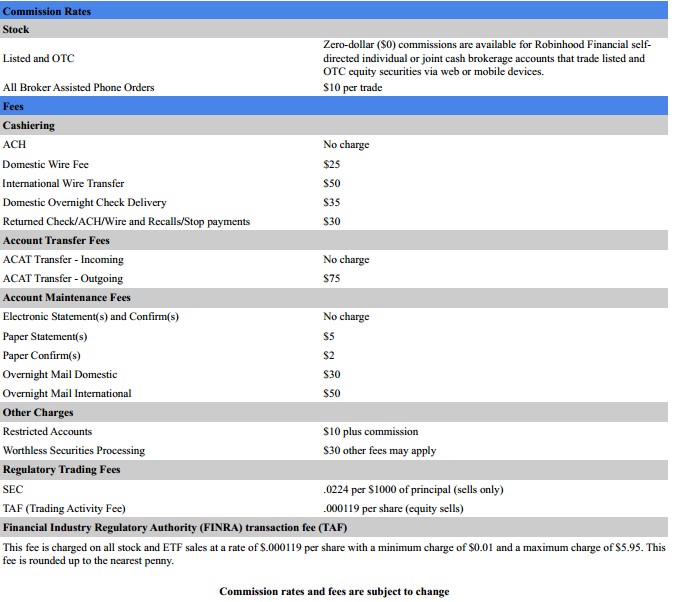
Task: Click ACAT Transfer - Incoming label
Action: click(63, 260)
